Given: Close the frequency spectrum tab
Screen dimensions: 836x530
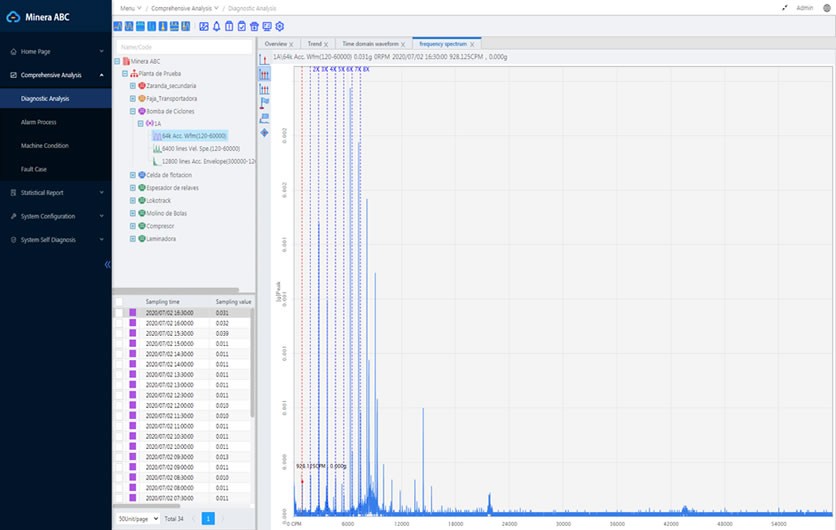Looking at the screenshot, I should click(x=472, y=44).
